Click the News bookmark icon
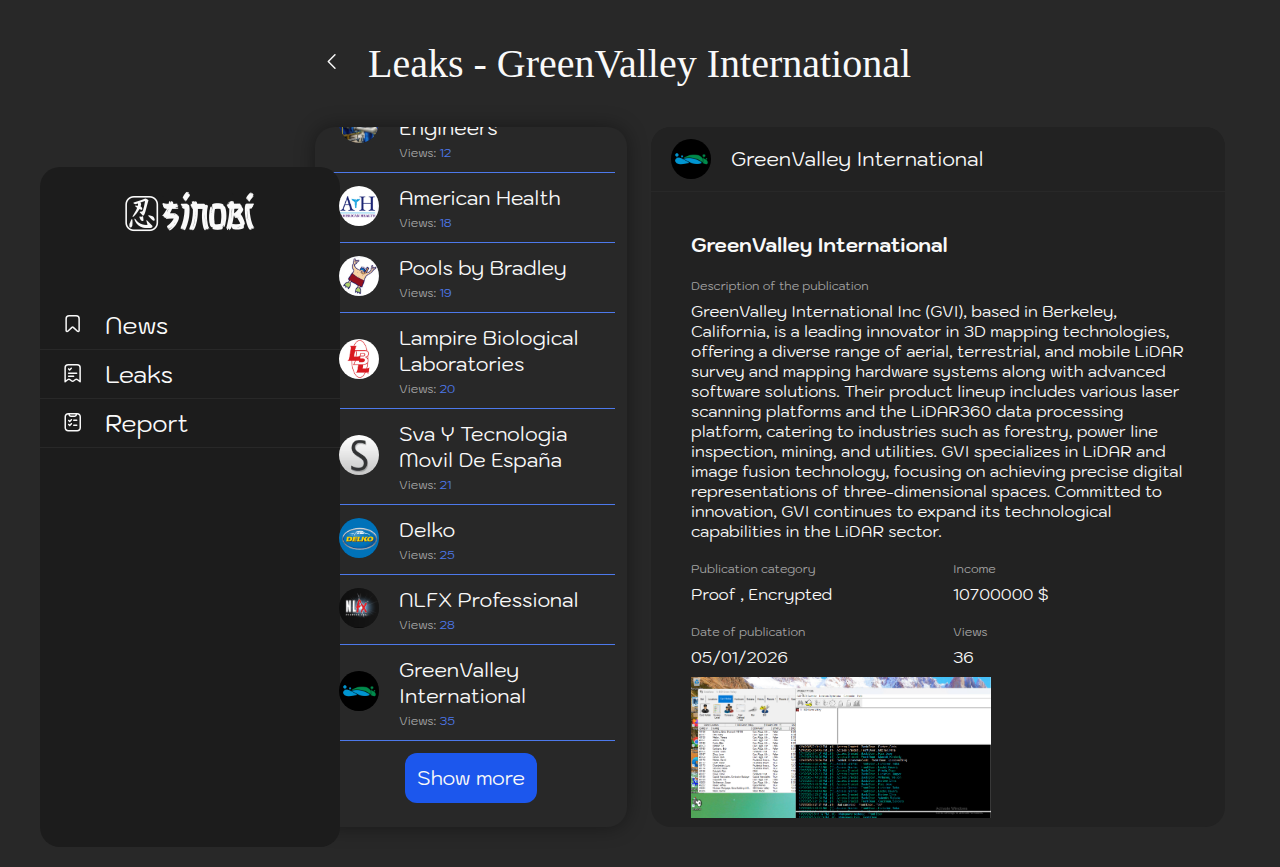Screen dimensions: 1280x867 [x=73, y=325]
